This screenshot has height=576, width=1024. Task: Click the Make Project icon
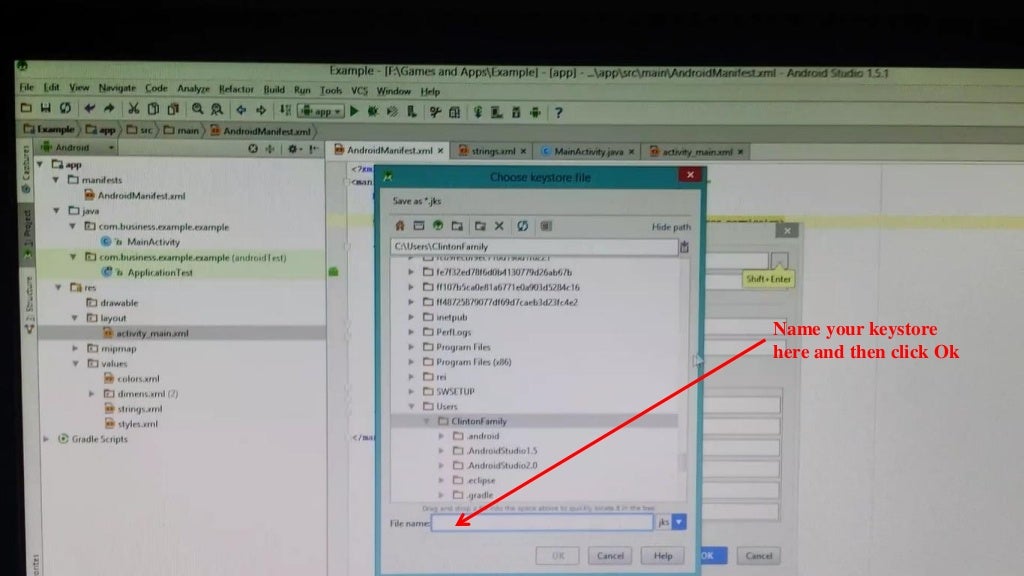click(285, 110)
